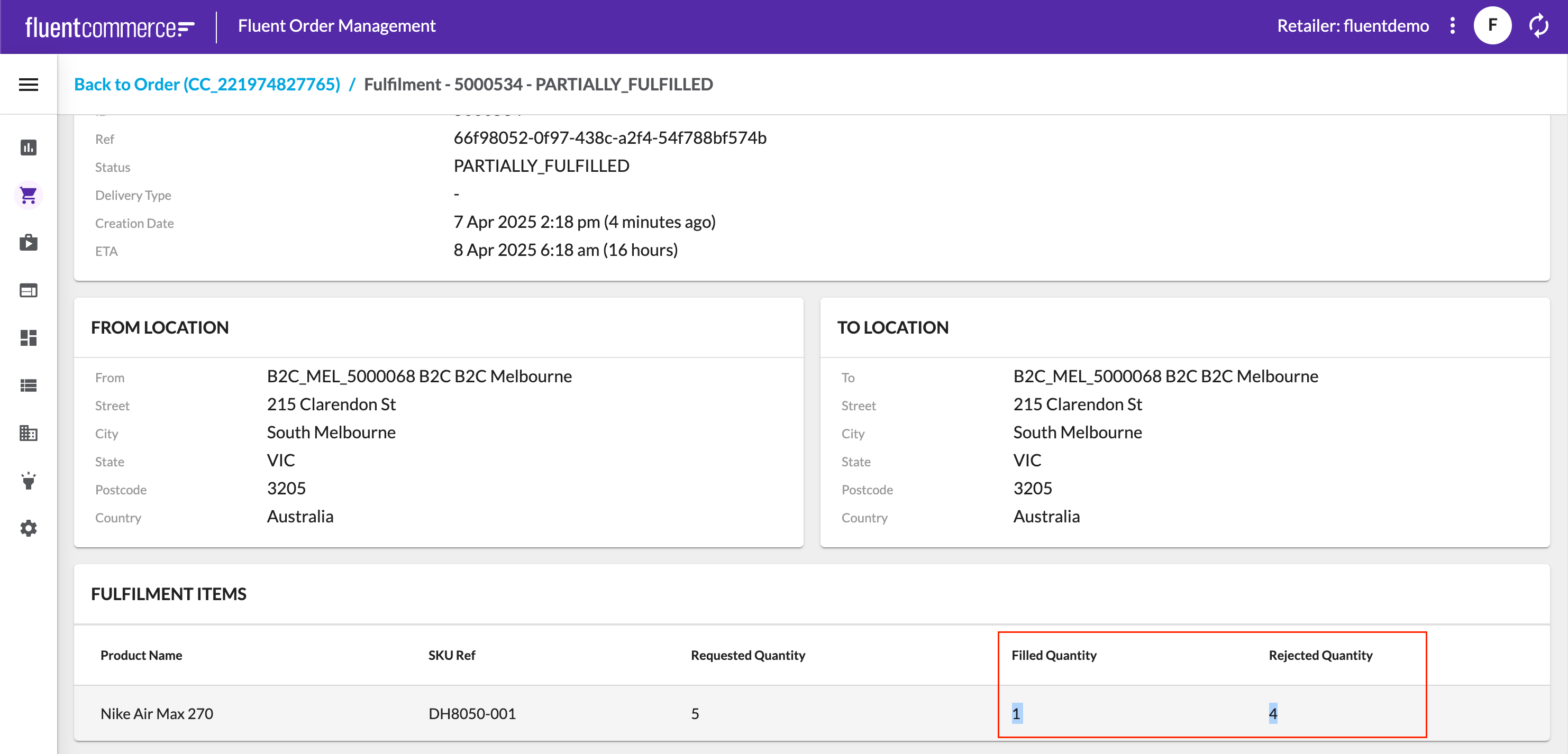Click the web window sidebar icon
The image size is (1568, 754).
[29, 290]
